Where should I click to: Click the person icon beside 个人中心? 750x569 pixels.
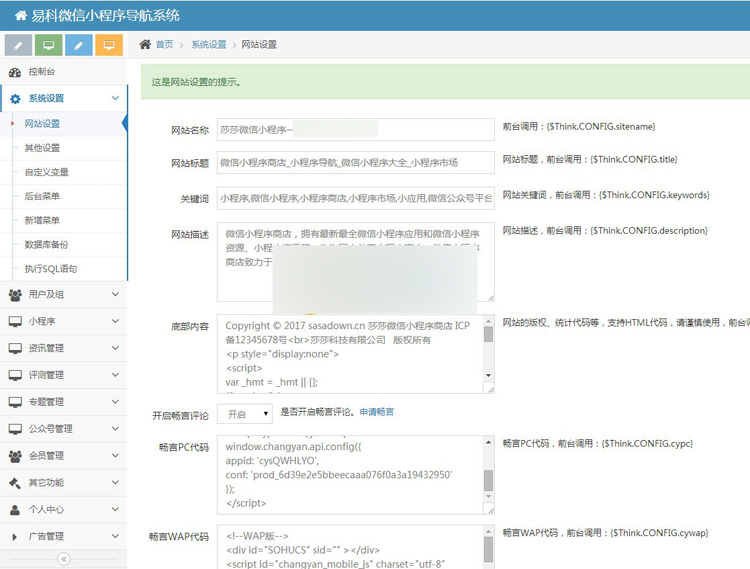pos(15,510)
